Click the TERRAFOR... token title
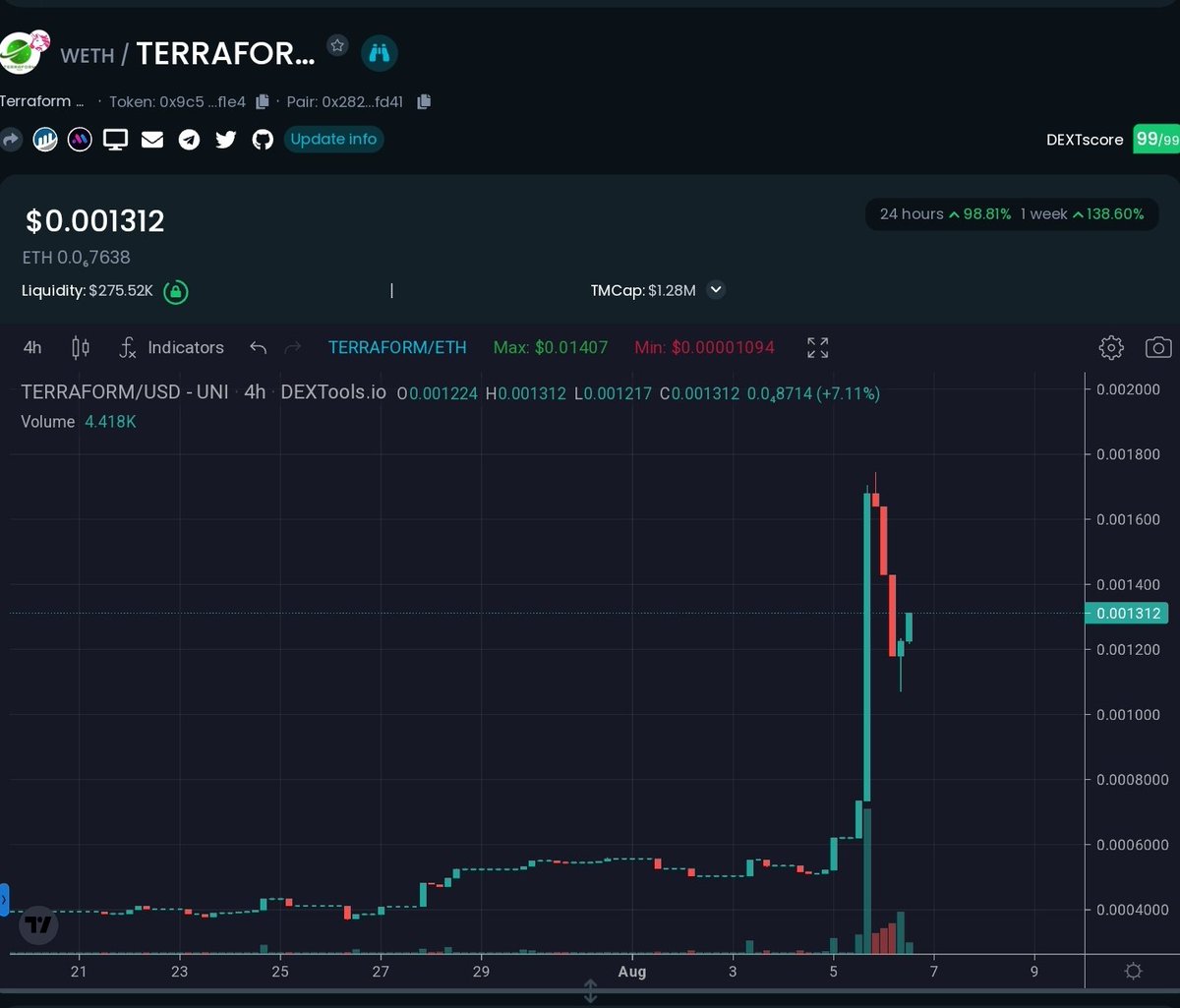 pos(226,54)
